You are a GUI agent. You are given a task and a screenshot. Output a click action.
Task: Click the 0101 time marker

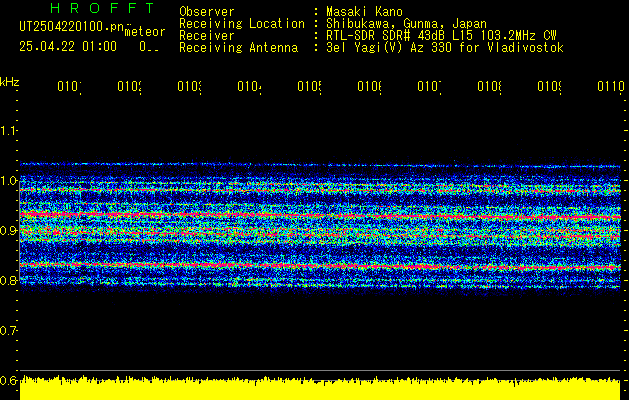click(x=69, y=87)
